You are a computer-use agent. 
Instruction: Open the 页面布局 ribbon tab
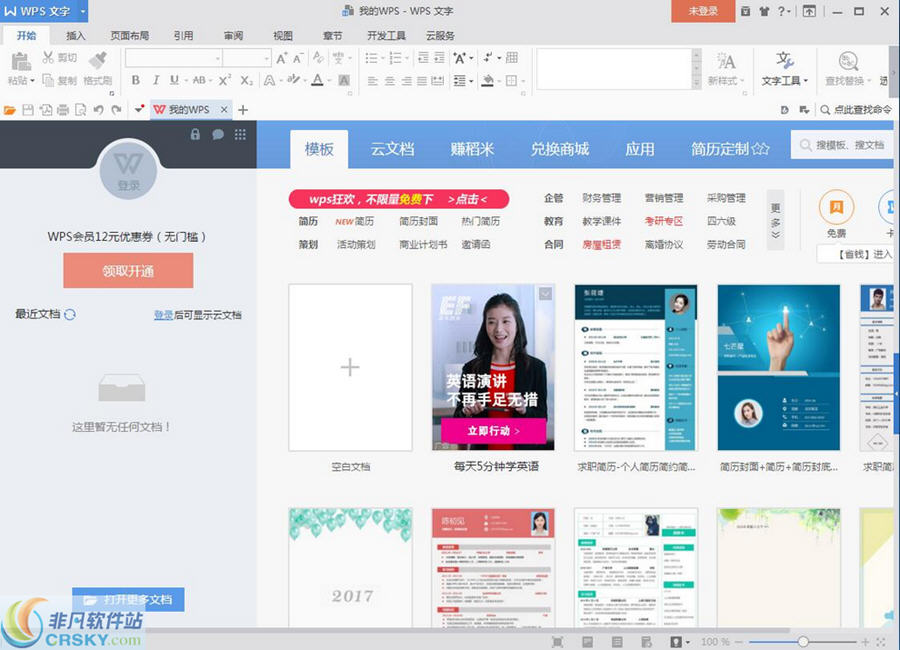click(130, 36)
